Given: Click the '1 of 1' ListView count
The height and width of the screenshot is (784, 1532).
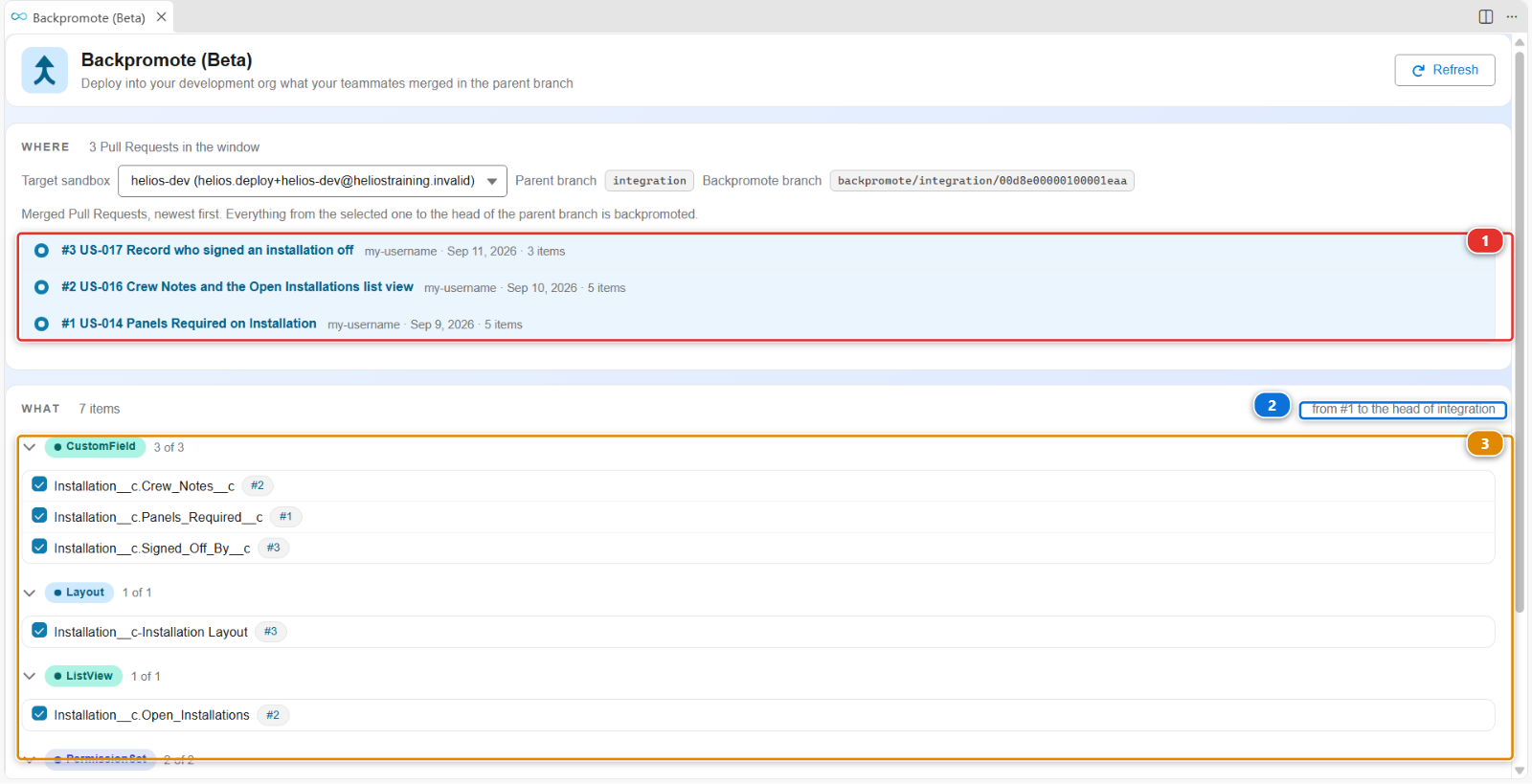Looking at the screenshot, I should (146, 676).
